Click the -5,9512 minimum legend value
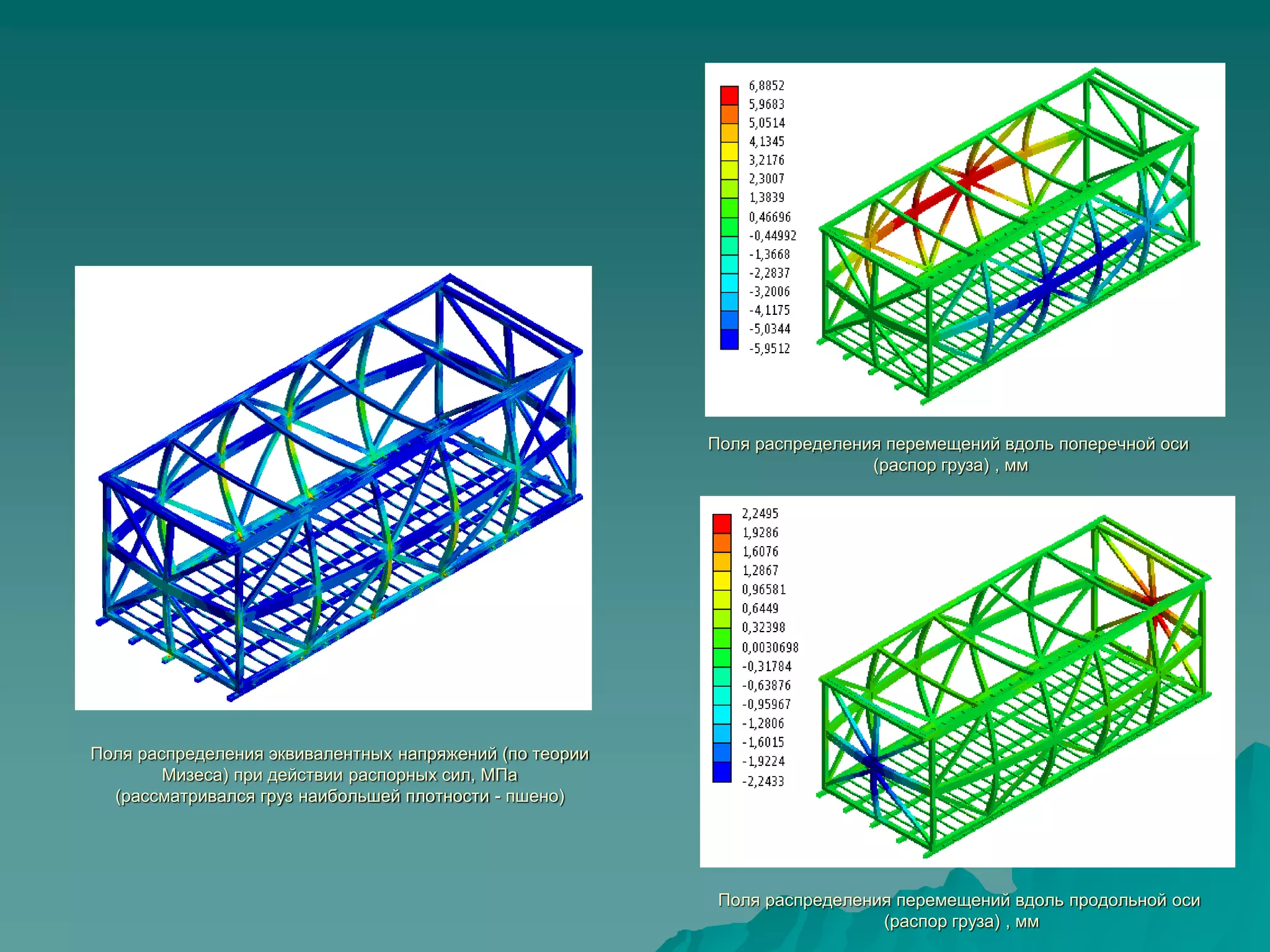The height and width of the screenshot is (952, 1270). coord(770,348)
